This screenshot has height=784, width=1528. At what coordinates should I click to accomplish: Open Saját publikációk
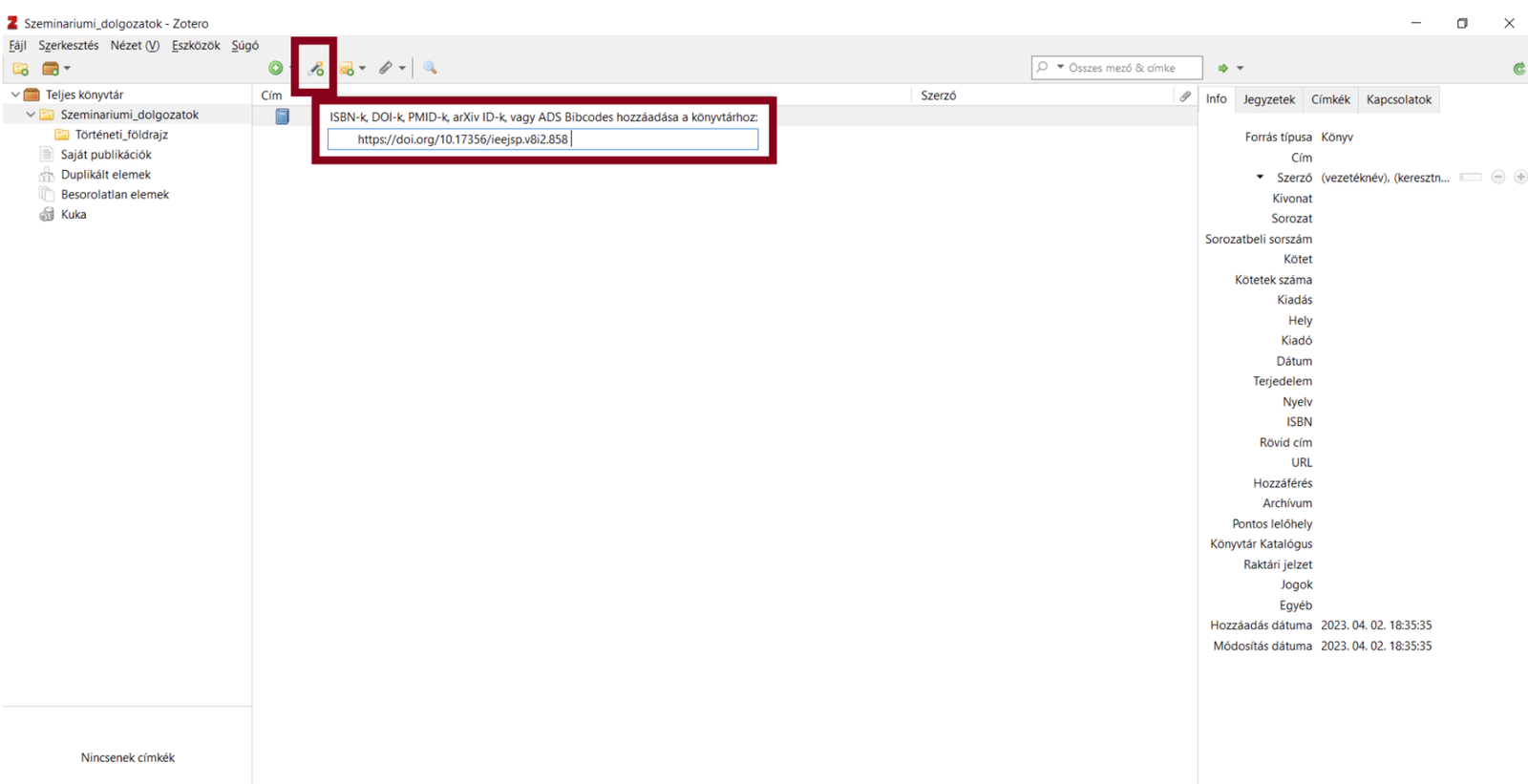point(106,155)
